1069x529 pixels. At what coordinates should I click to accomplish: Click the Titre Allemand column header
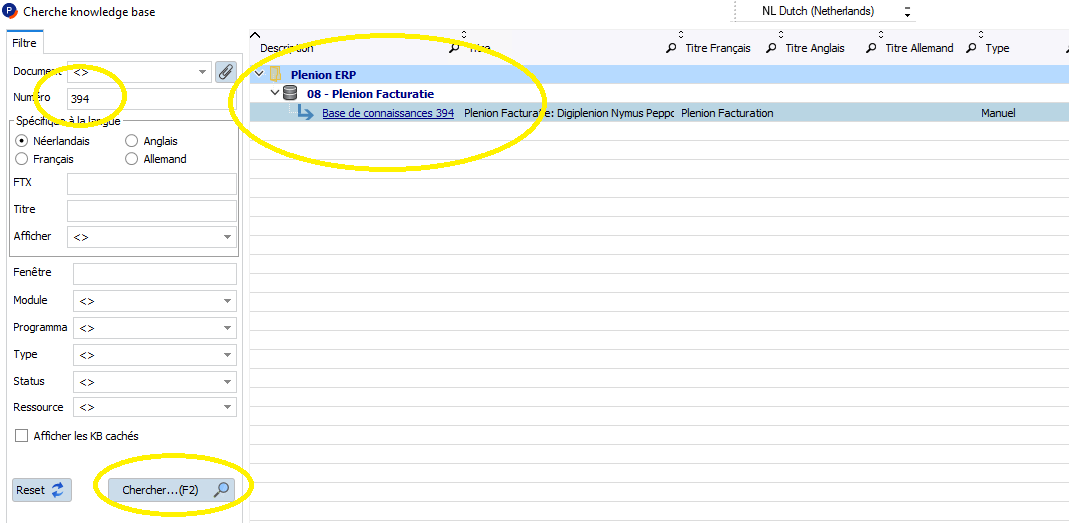pos(919,48)
